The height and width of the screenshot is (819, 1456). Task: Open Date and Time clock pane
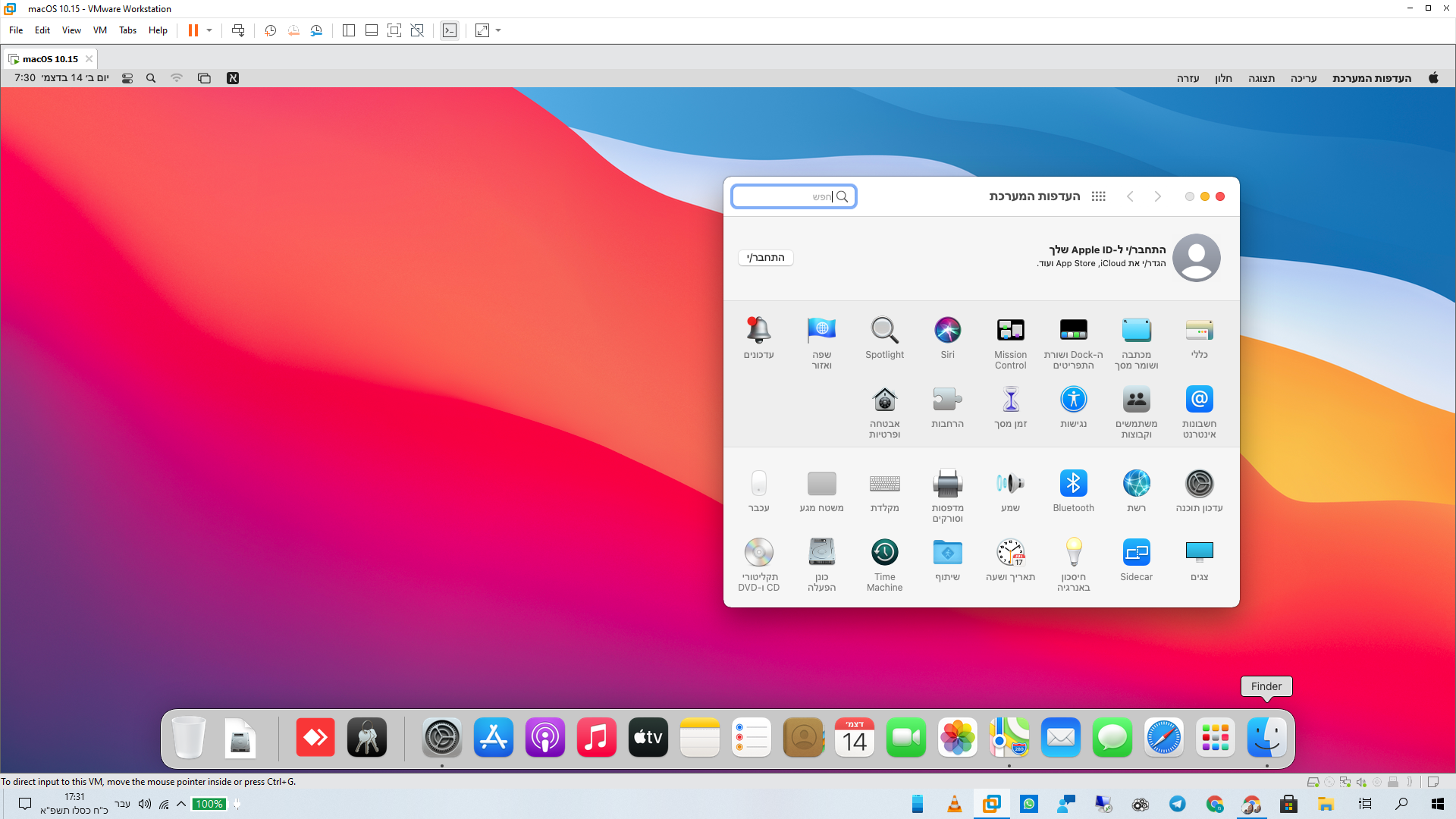[1010, 560]
